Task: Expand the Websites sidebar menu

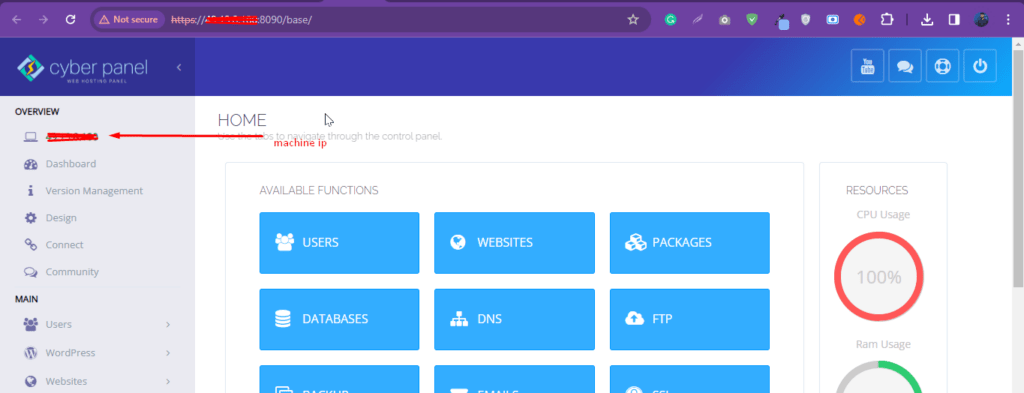Action: coord(97,381)
